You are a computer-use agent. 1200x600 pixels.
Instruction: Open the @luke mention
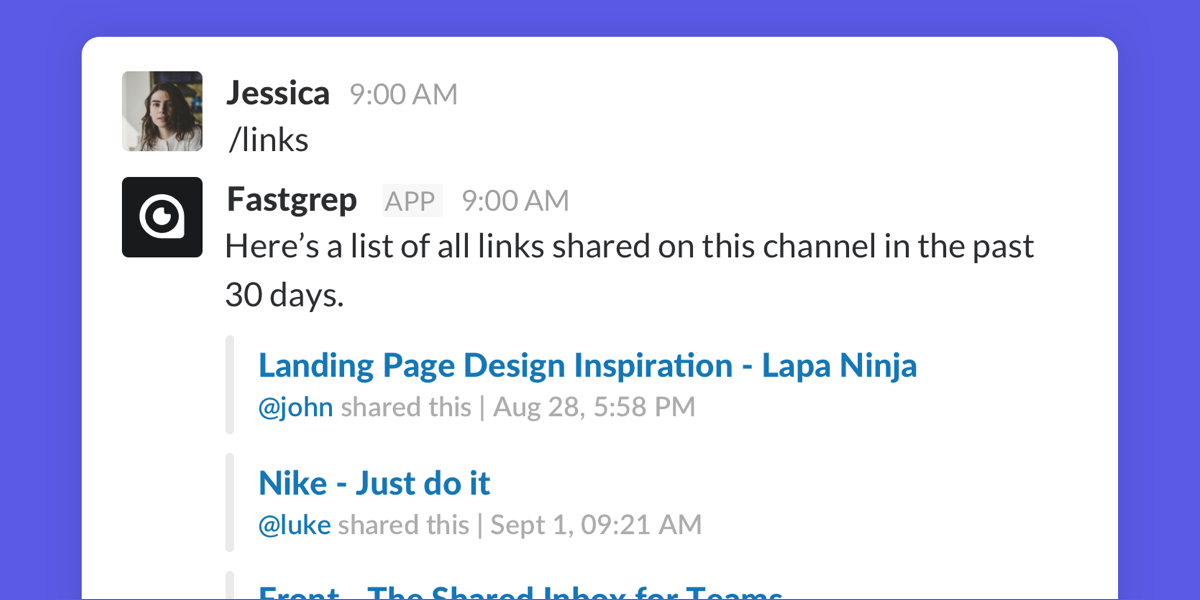tap(294, 525)
